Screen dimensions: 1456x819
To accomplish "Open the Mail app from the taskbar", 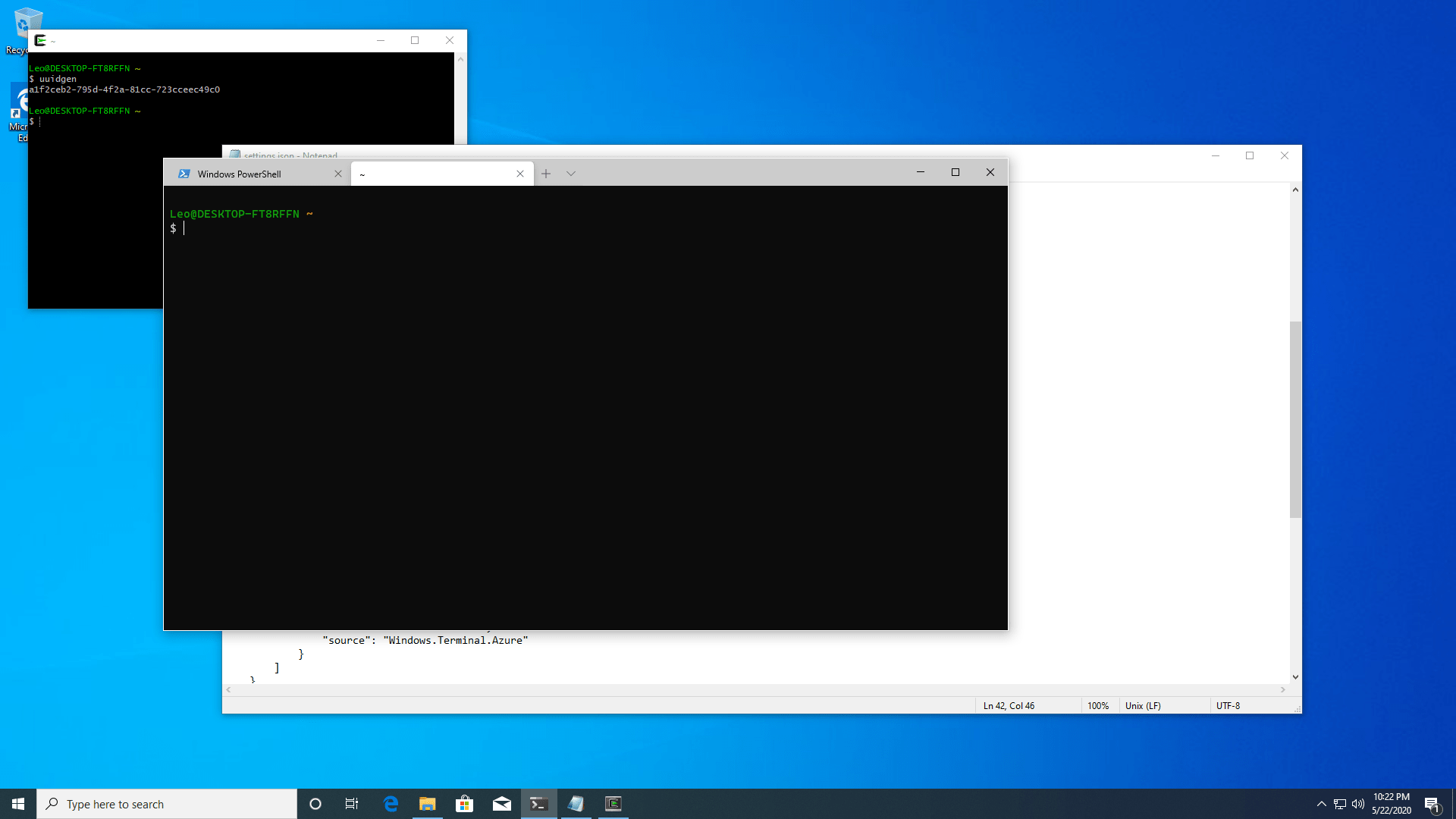I will pyautogui.click(x=502, y=803).
